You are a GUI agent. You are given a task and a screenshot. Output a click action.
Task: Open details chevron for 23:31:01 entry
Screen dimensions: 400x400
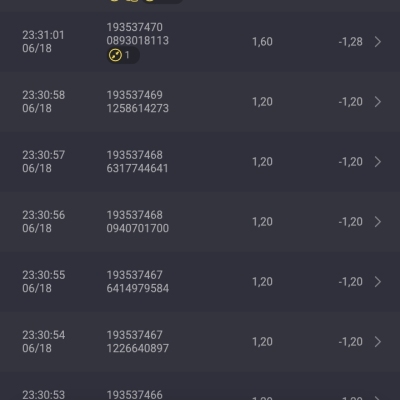coord(378,42)
